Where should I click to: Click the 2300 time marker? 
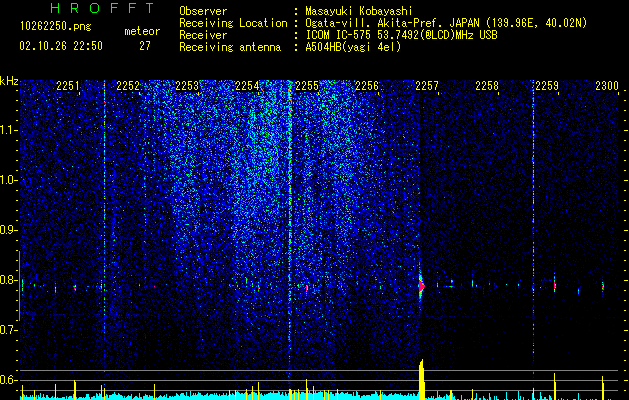click(607, 86)
